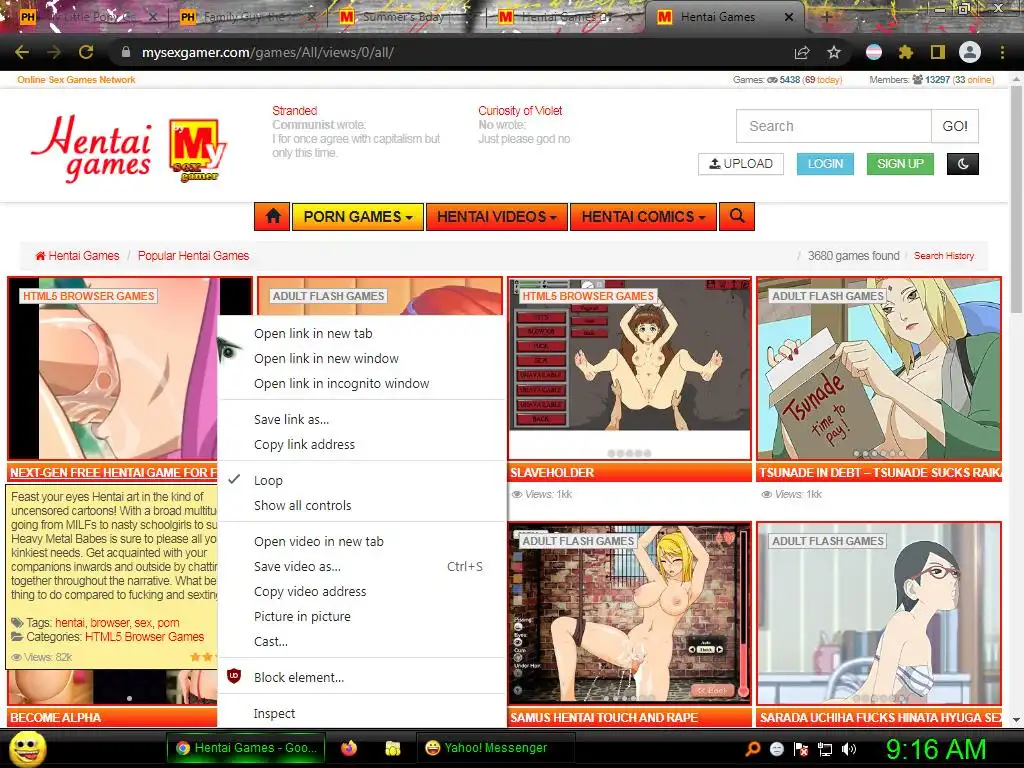Click the share page icon in address bar
Image resolution: width=1024 pixels, height=768 pixels.
802,52
